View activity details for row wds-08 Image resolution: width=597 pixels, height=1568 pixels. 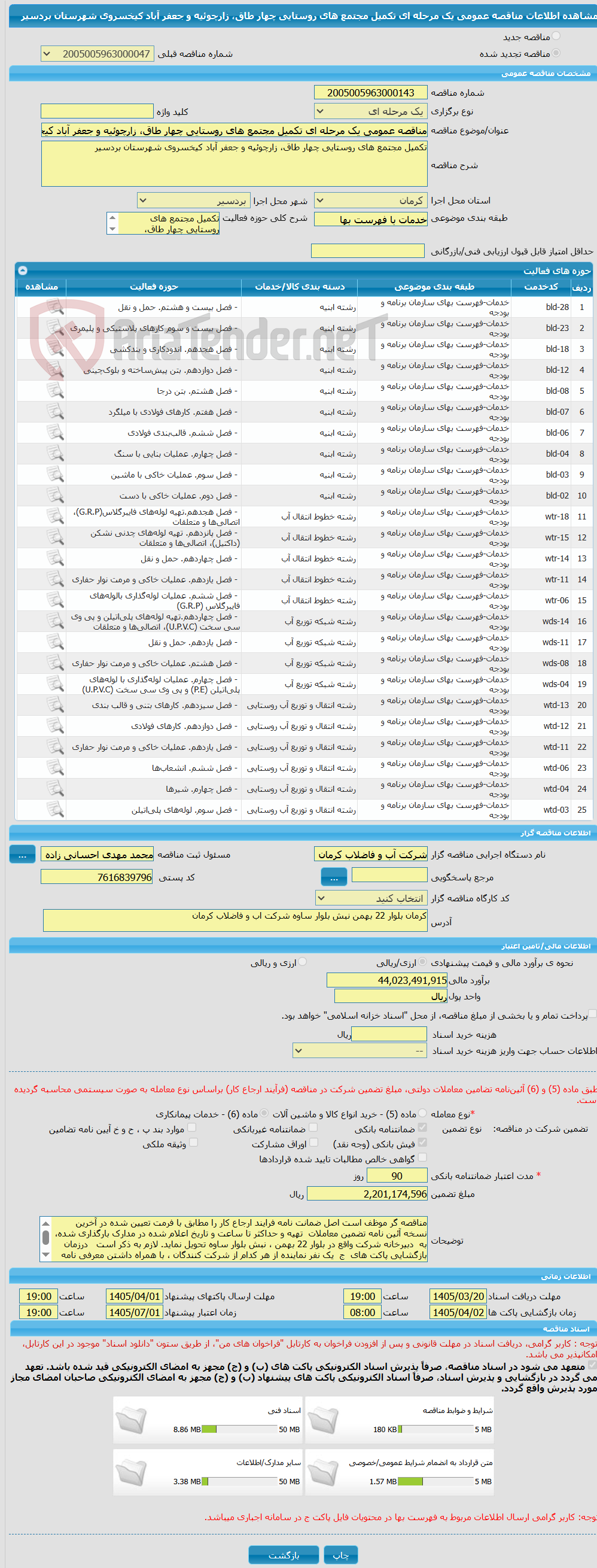click(x=56, y=664)
